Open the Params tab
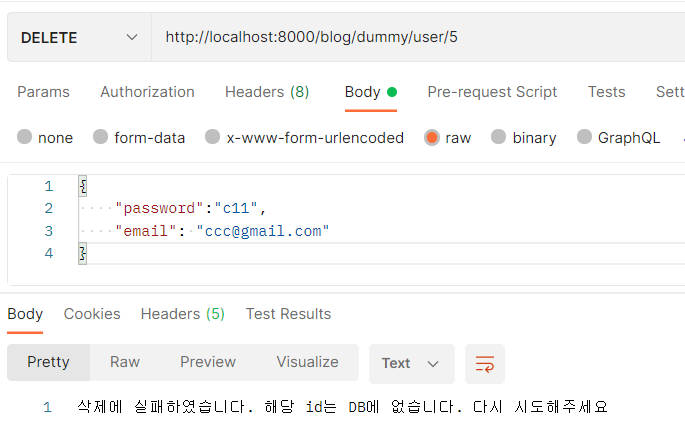 coord(43,92)
